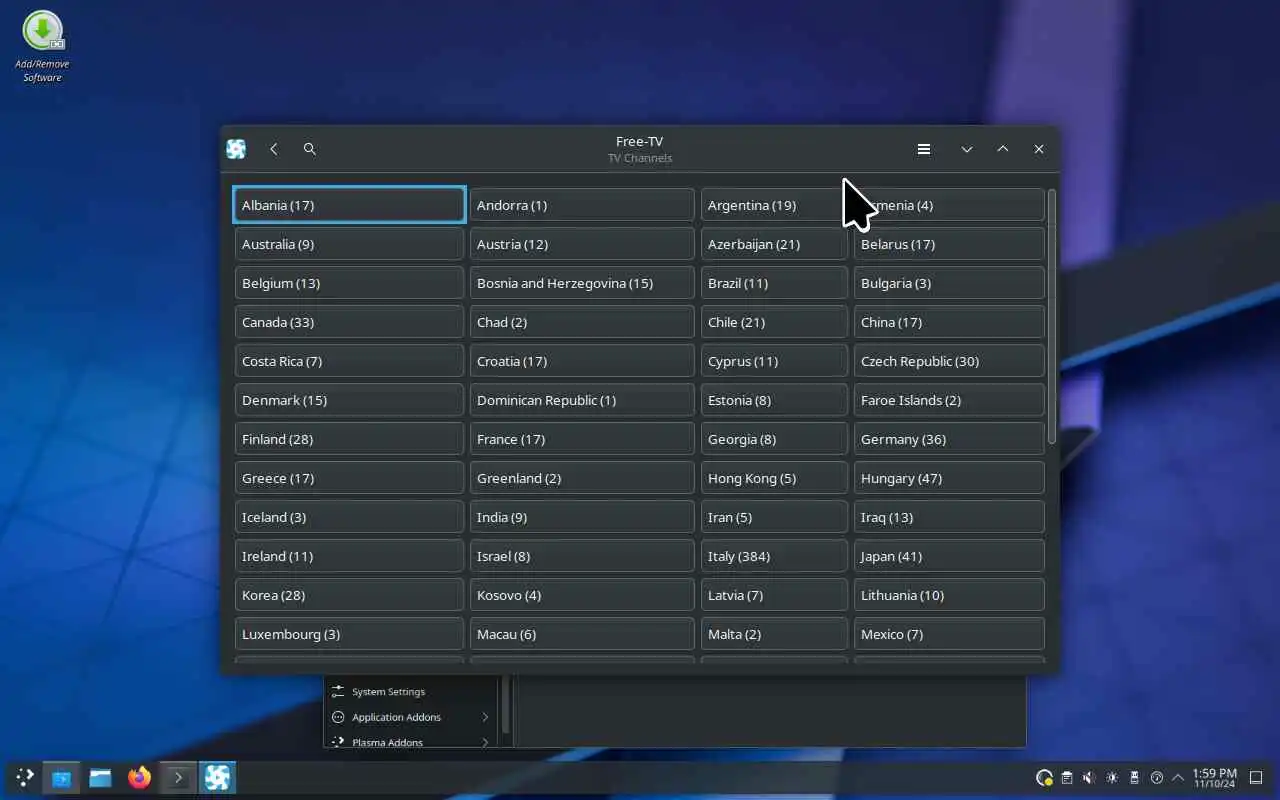Image resolution: width=1280 pixels, height=800 pixels.
Task: Select Belarus (17)
Action: pyautogui.click(x=949, y=244)
